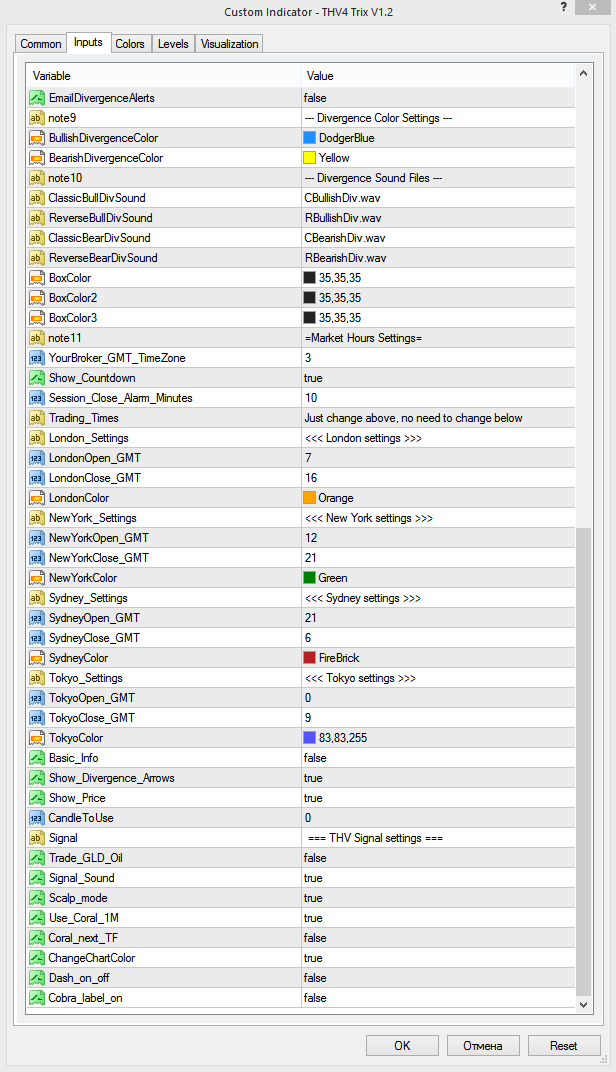Open the Visualization tab
Image resolution: width=616 pixels, height=1072 pixels.
point(230,44)
